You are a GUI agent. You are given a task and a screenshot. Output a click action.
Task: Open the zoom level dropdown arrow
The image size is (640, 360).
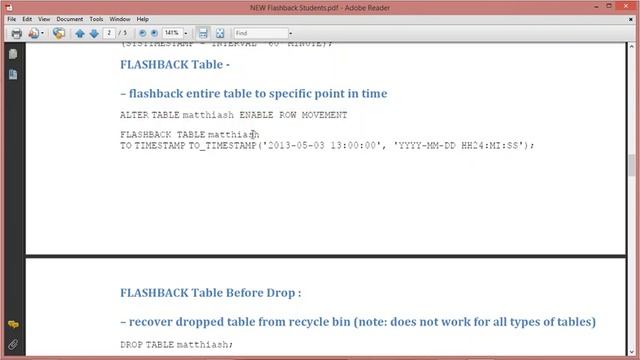186,33
